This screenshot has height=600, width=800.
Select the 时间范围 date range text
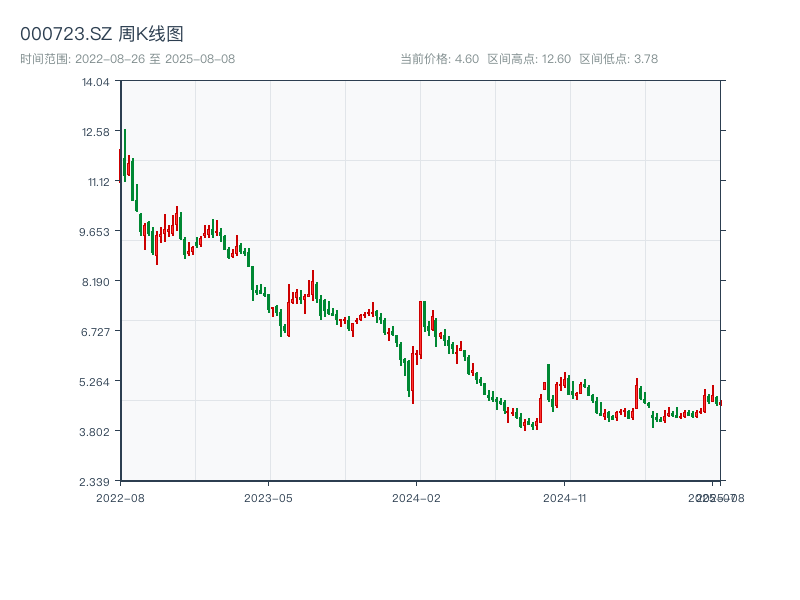point(127,59)
